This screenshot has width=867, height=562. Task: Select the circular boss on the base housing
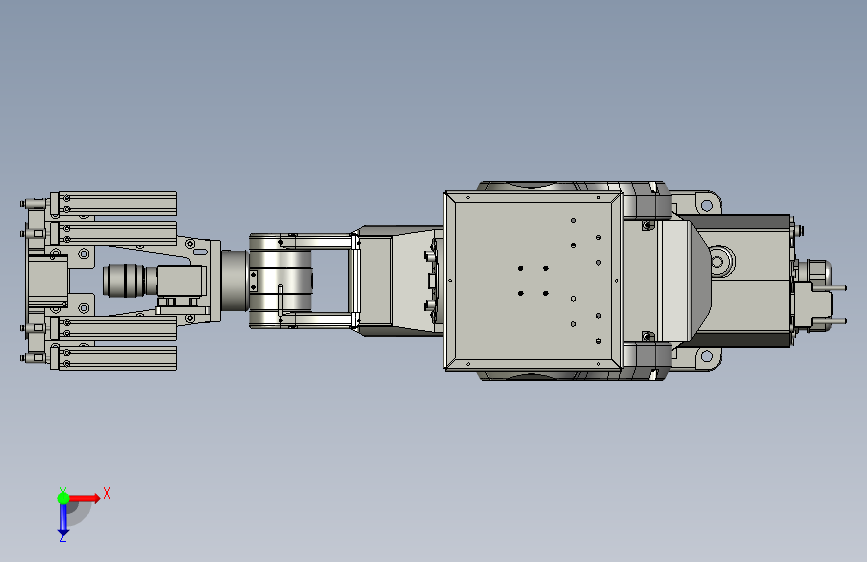pyautogui.click(x=720, y=261)
